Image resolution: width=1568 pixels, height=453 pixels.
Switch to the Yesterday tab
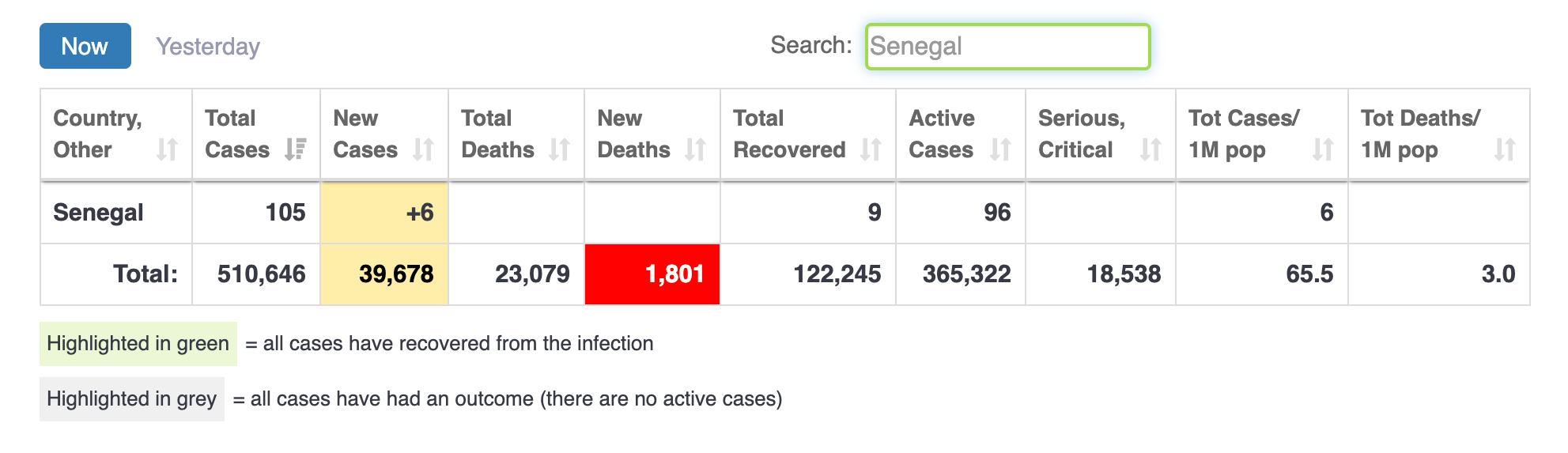pos(208,47)
